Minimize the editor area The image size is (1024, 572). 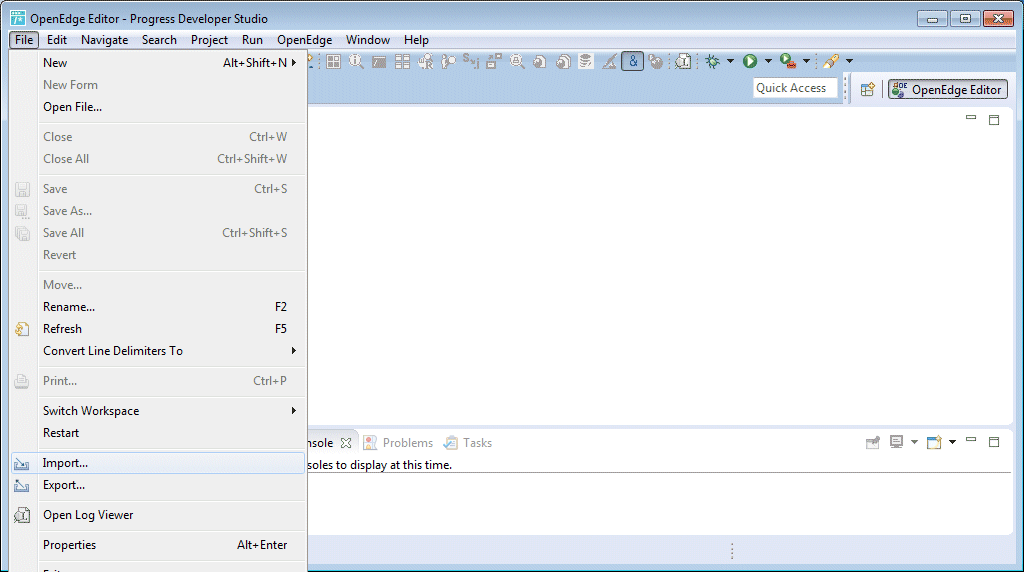[x=971, y=118]
